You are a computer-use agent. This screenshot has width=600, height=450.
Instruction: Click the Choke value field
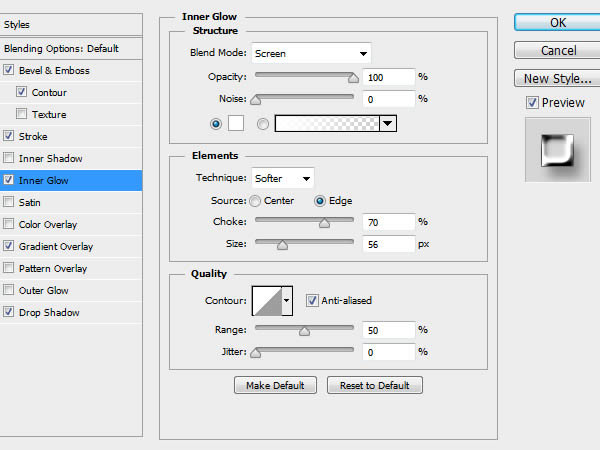click(389, 222)
